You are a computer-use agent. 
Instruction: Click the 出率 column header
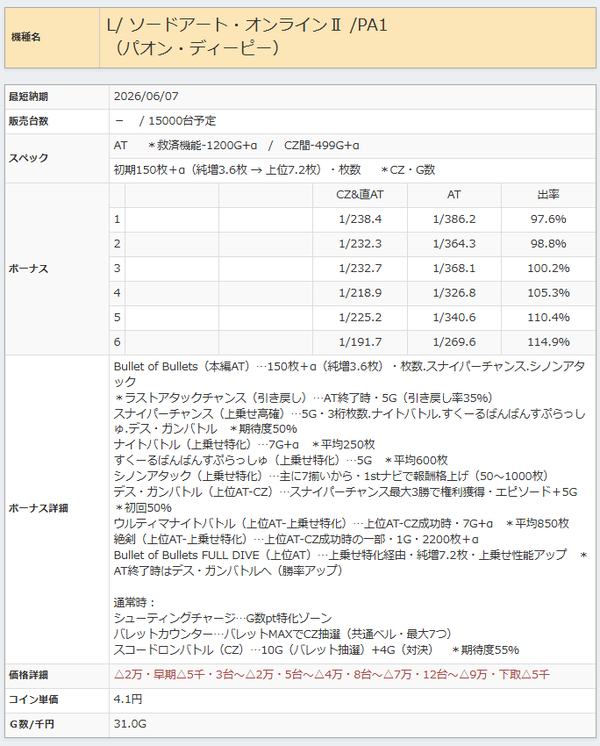click(x=548, y=195)
